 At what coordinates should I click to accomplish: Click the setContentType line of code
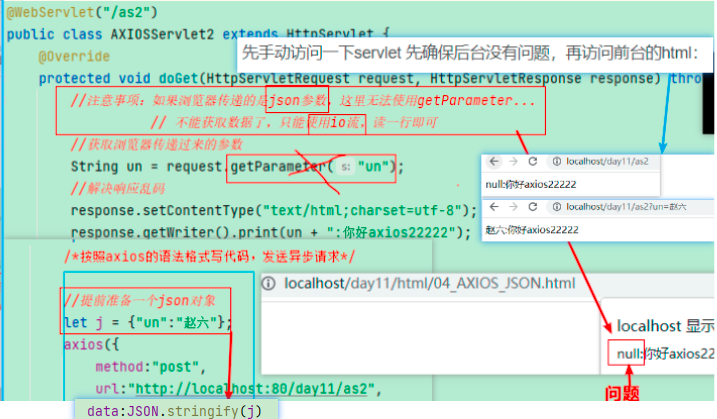click(273, 211)
